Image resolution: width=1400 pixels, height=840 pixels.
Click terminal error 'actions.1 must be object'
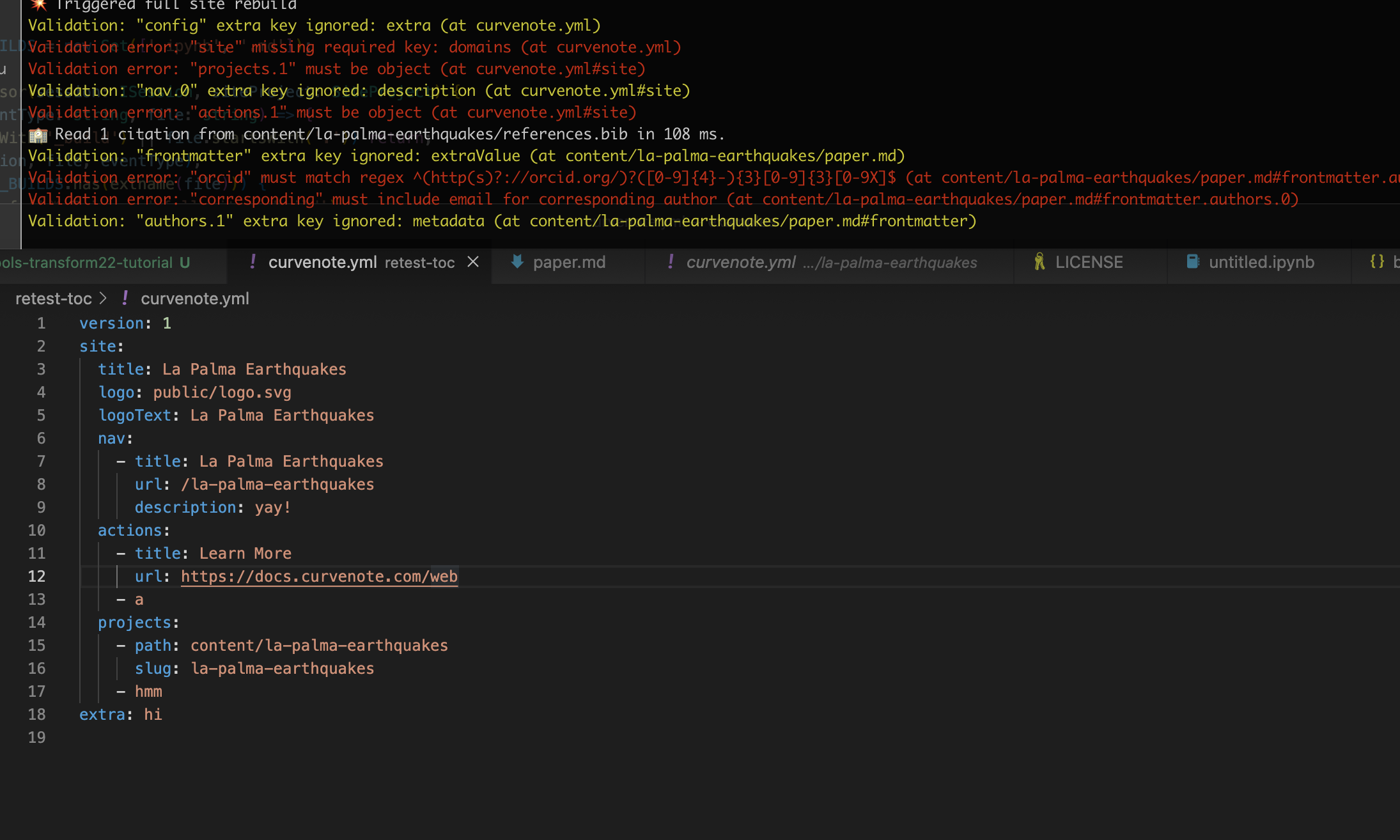[332, 113]
